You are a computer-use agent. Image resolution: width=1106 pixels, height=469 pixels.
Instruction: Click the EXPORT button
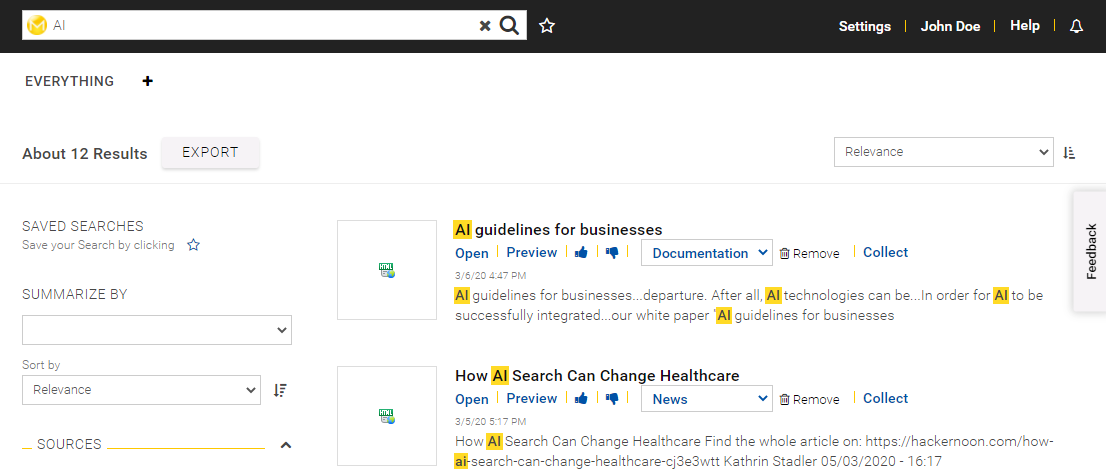pyautogui.click(x=210, y=152)
